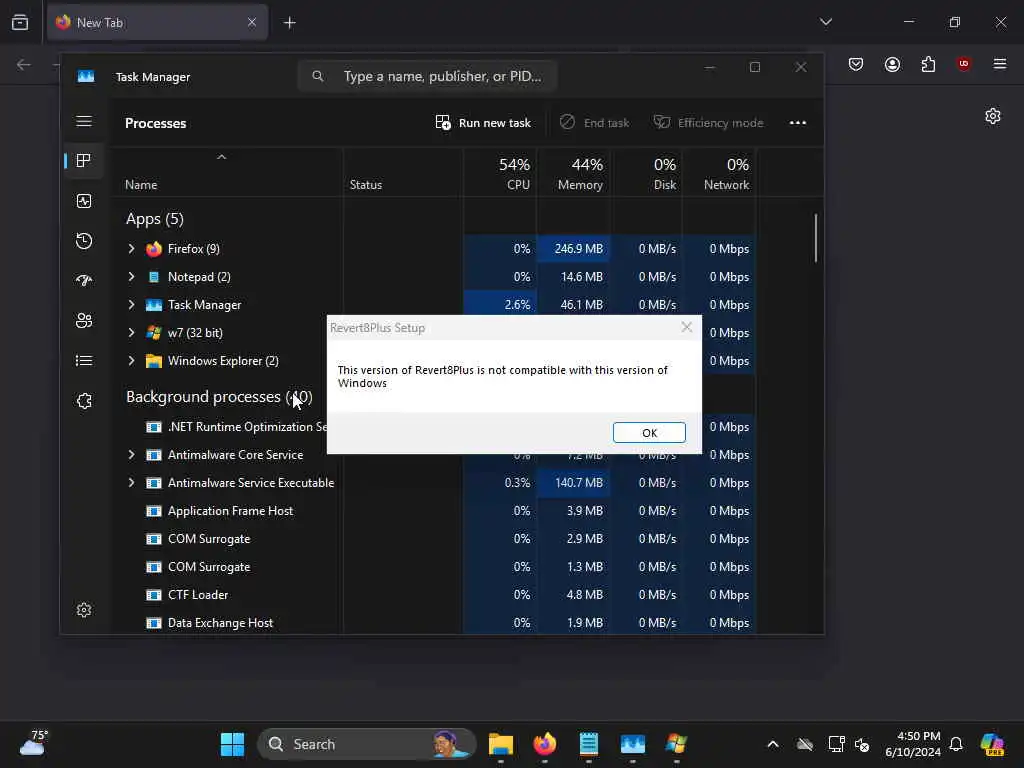The height and width of the screenshot is (768, 1024).
Task: Open the Services page in sidebar
Action: [x=84, y=400]
